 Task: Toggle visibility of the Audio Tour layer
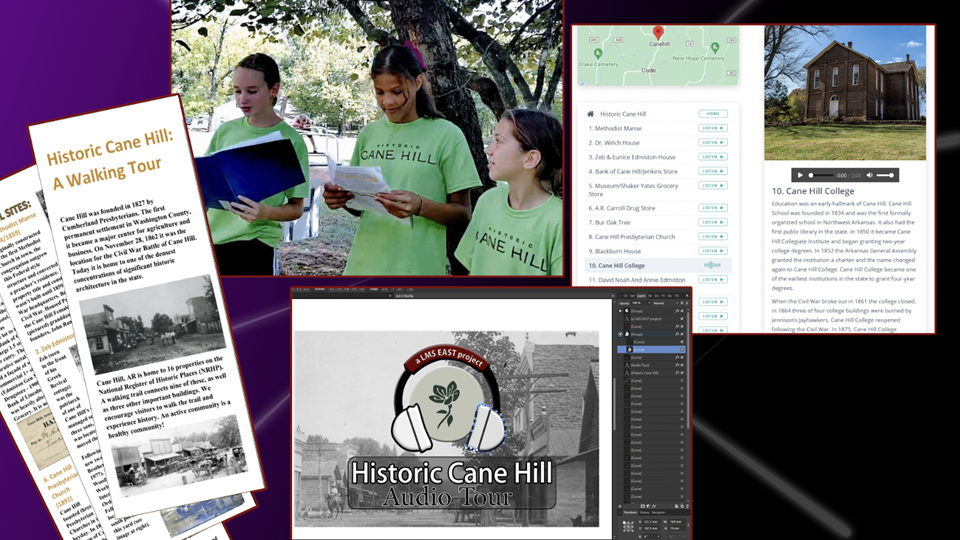682,365
